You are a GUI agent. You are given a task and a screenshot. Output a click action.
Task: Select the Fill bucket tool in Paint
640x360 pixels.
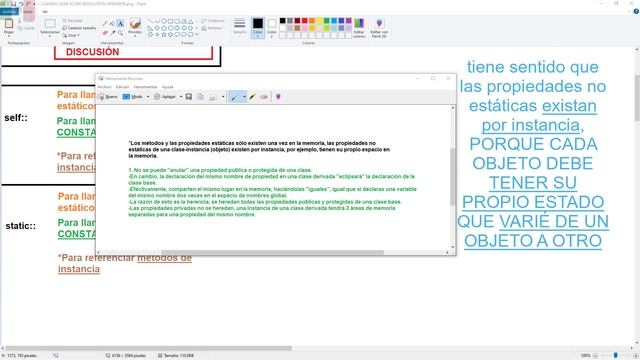tap(112, 23)
